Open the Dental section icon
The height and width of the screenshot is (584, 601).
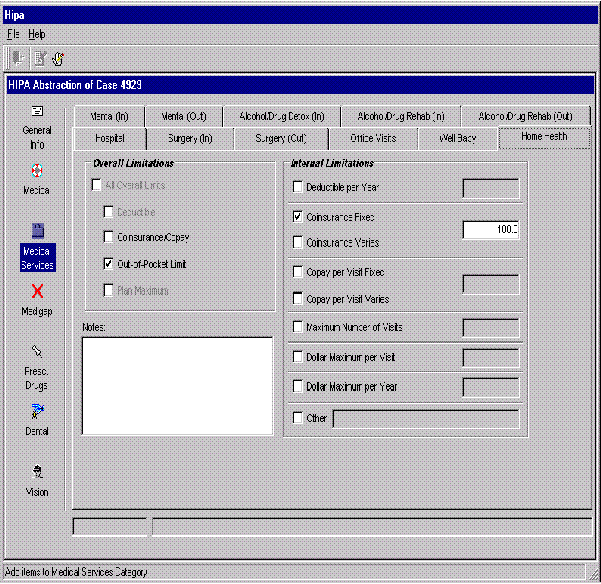pos(37,410)
